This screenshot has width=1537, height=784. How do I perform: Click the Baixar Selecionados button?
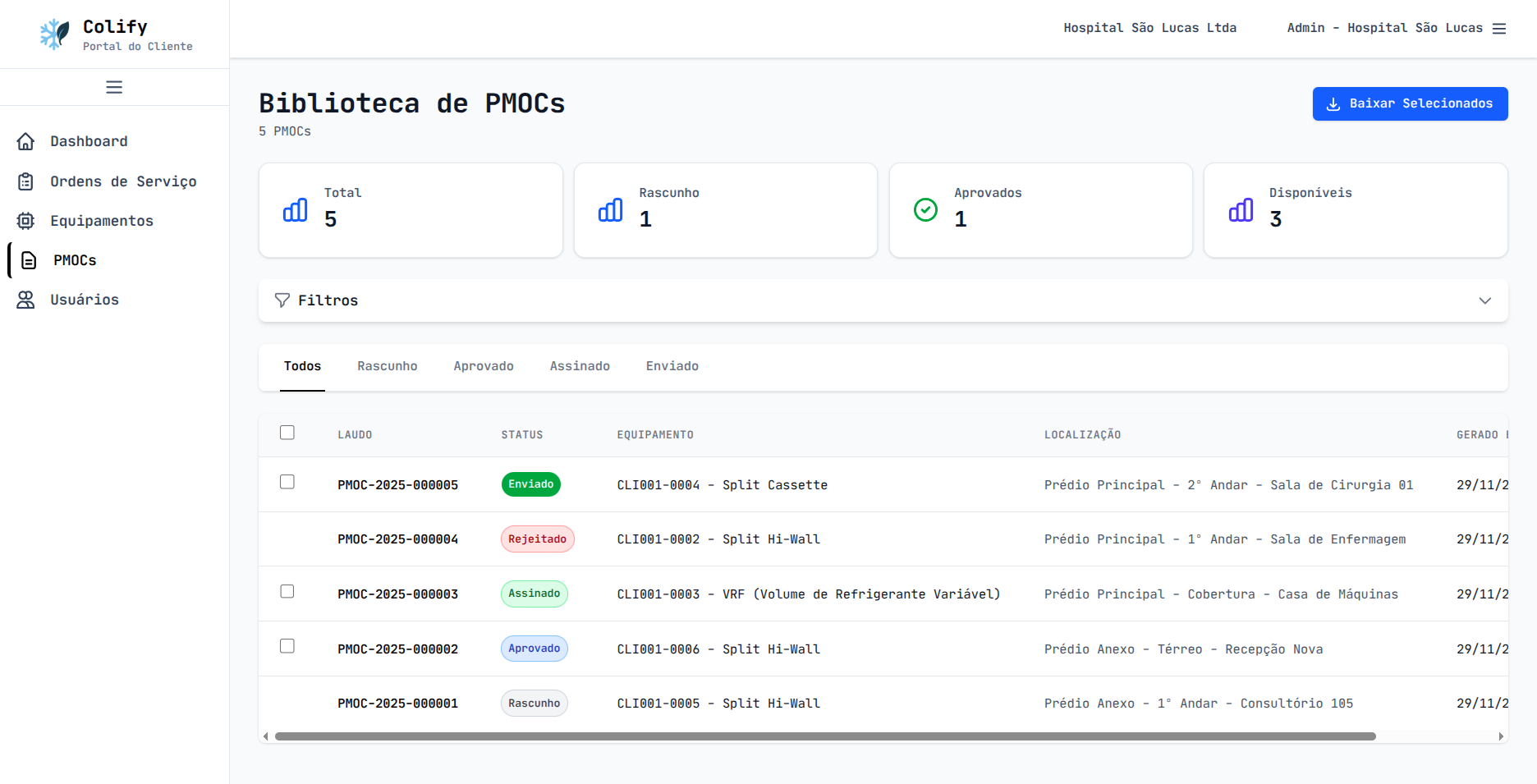tap(1410, 103)
